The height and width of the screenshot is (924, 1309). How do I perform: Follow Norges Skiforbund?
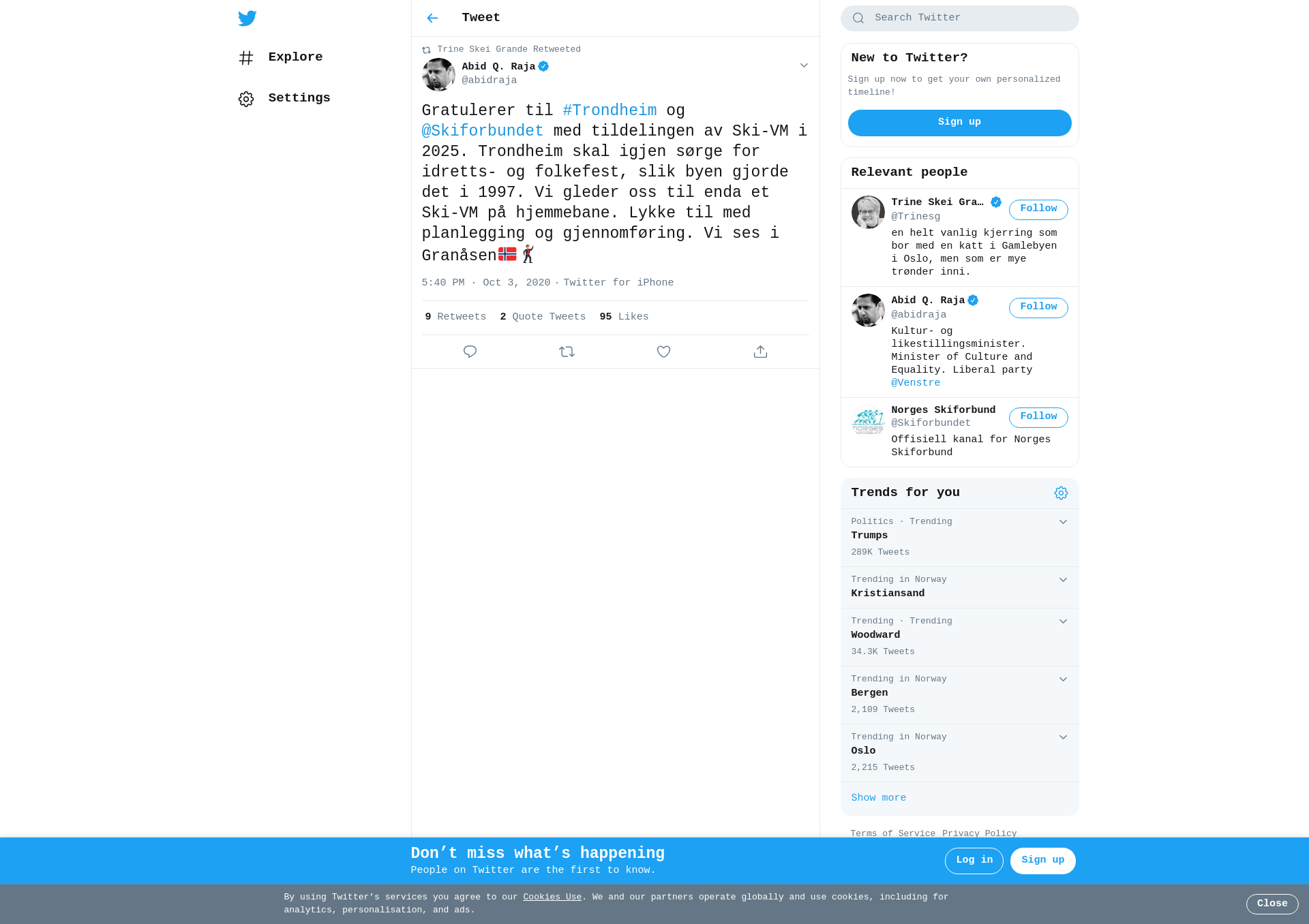(1038, 417)
